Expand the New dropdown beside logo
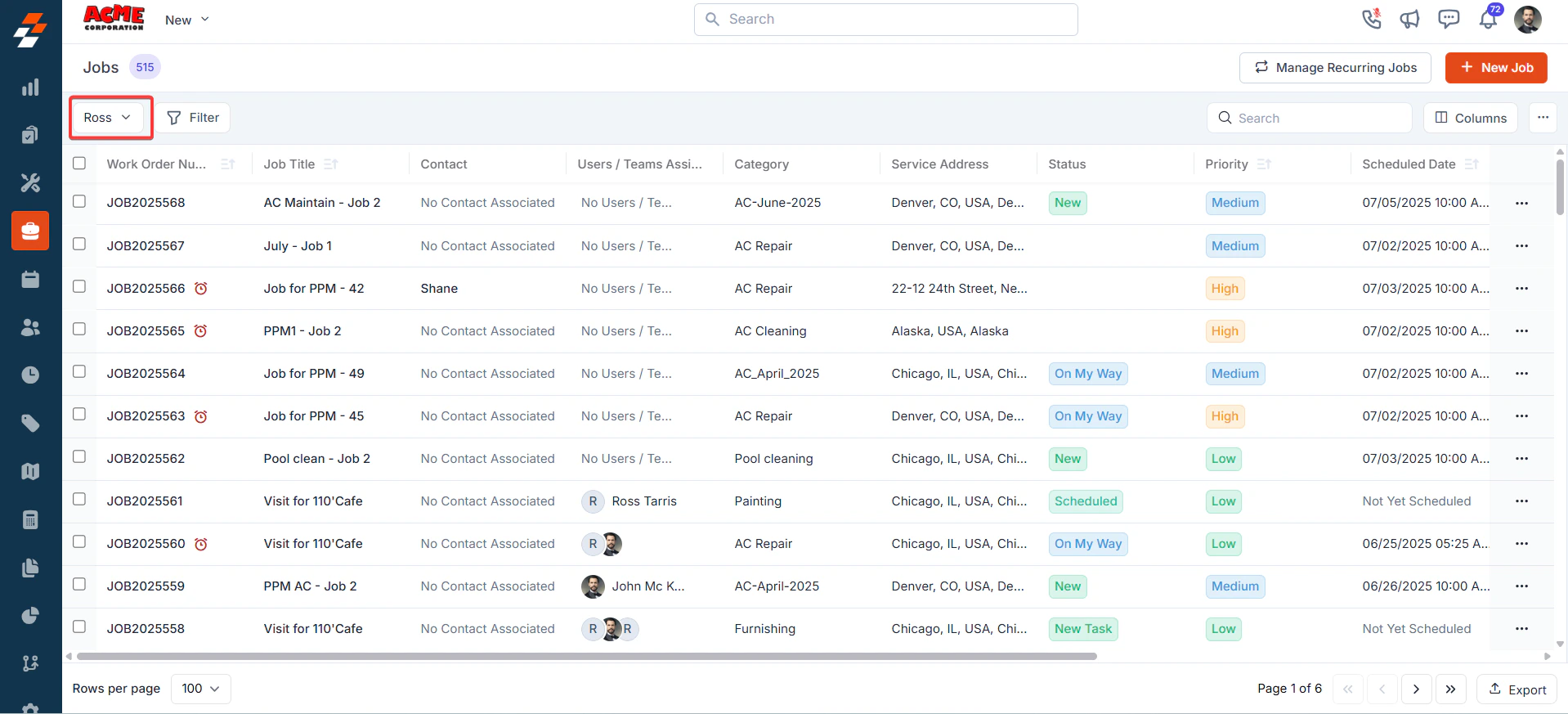 tap(187, 20)
